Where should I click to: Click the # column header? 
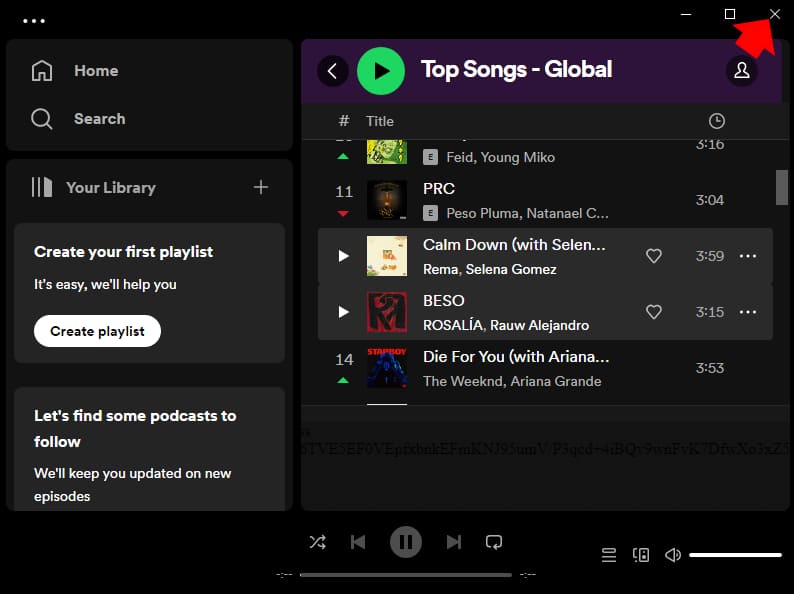(344, 121)
